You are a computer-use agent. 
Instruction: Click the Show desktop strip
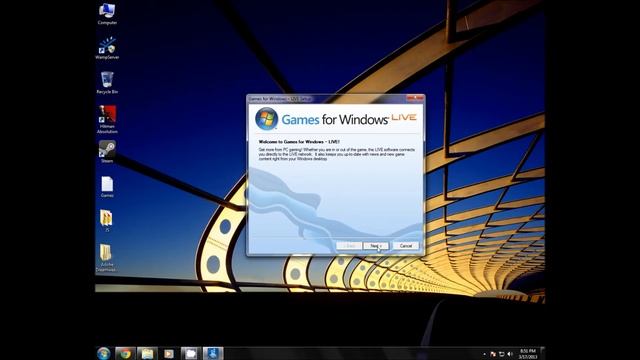pyautogui.click(x=542, y=353)
